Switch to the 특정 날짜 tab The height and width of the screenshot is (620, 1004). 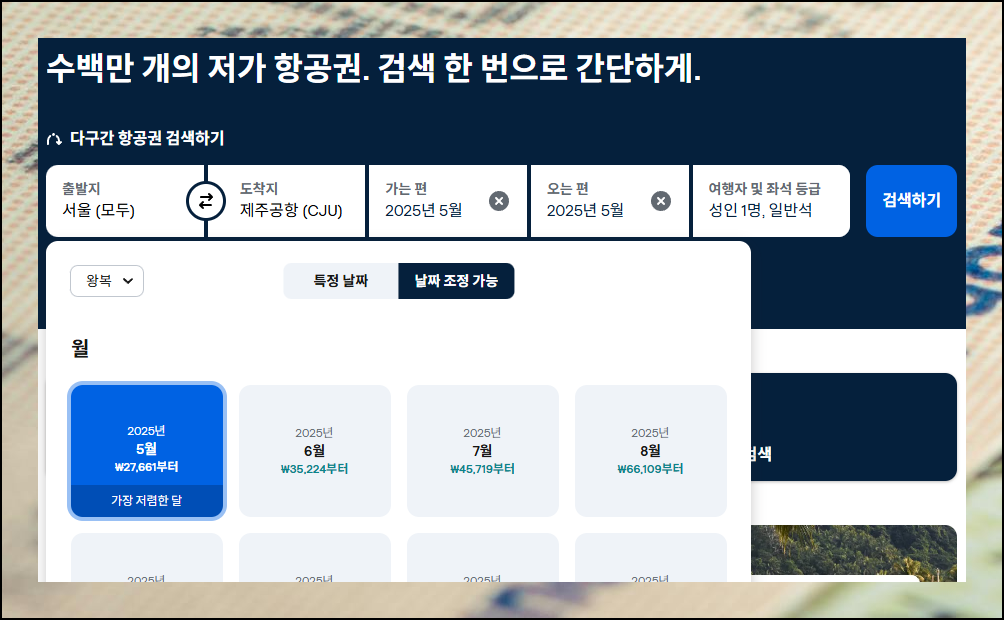pyautogui.click(x=341, y=281)
